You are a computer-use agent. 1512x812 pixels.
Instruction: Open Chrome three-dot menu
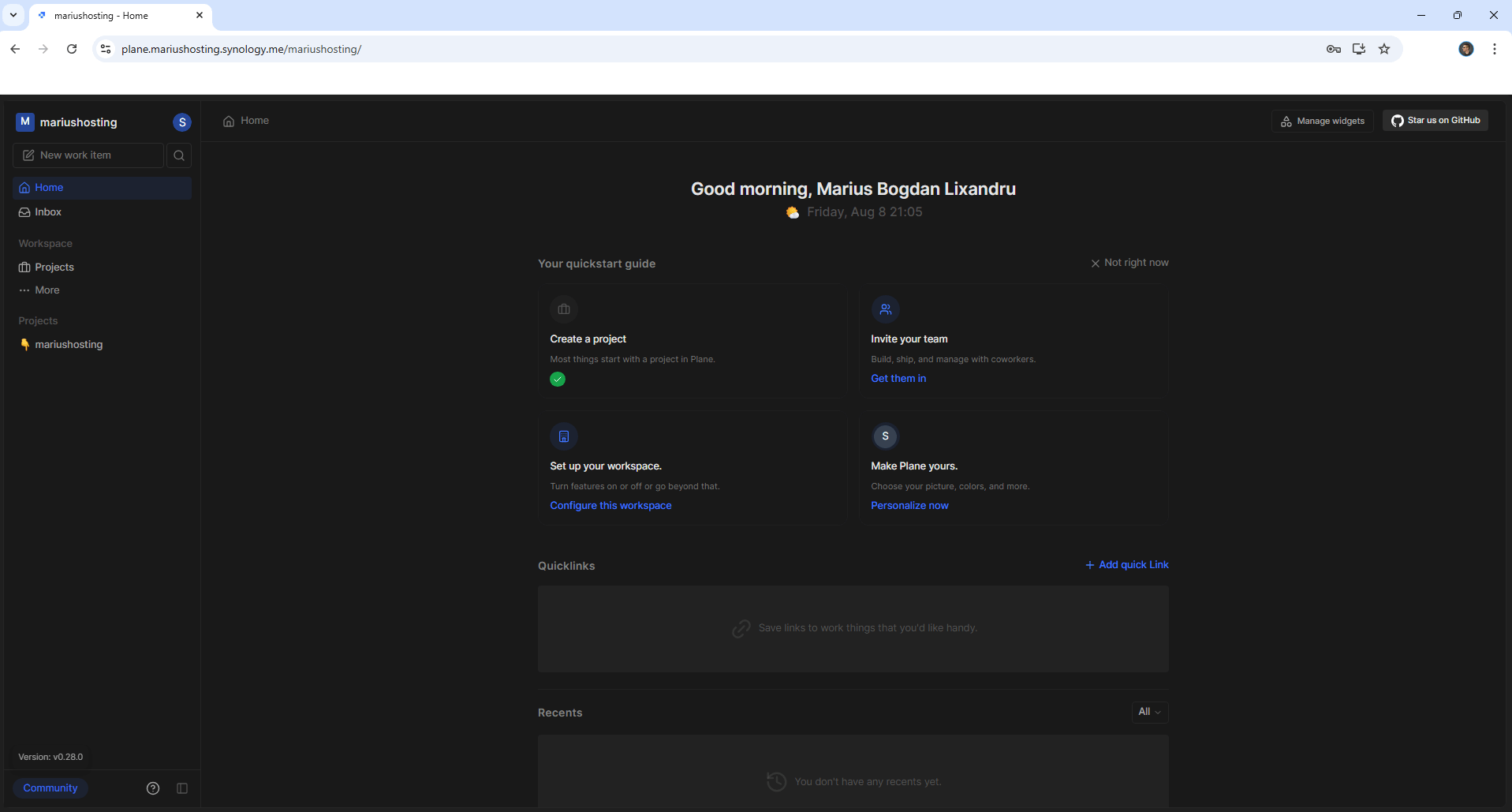pyautogui.click(x=1495, y=49)
